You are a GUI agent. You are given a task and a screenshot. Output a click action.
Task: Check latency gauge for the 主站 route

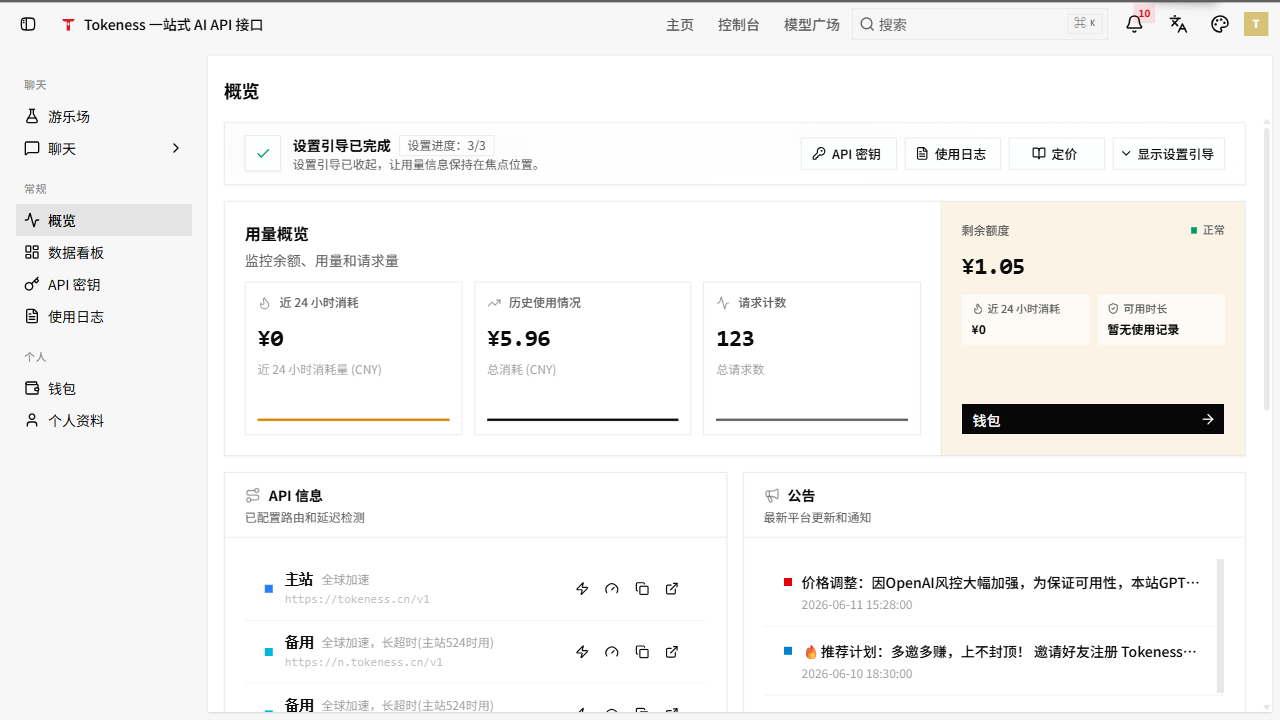pyautogui.click(x=612, y=589)
